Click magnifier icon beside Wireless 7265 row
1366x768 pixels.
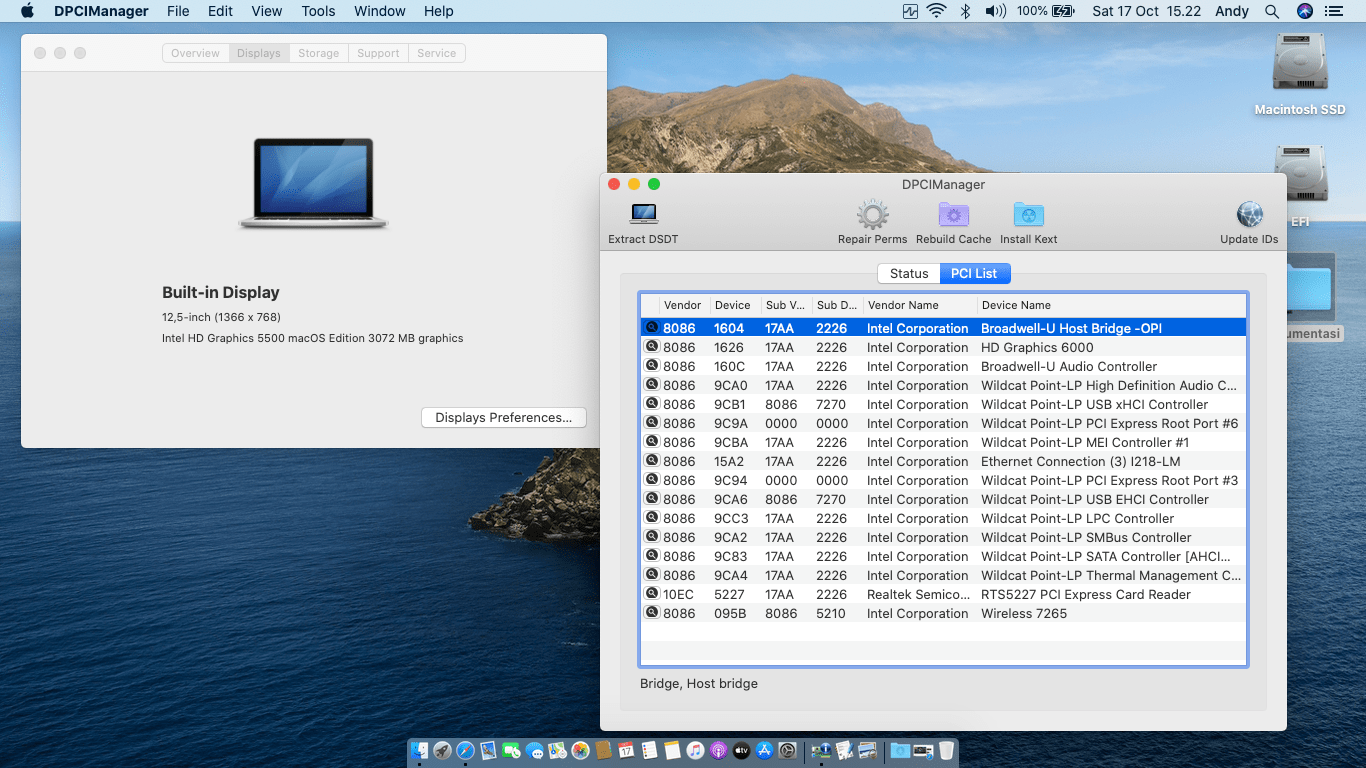(652, 613)
